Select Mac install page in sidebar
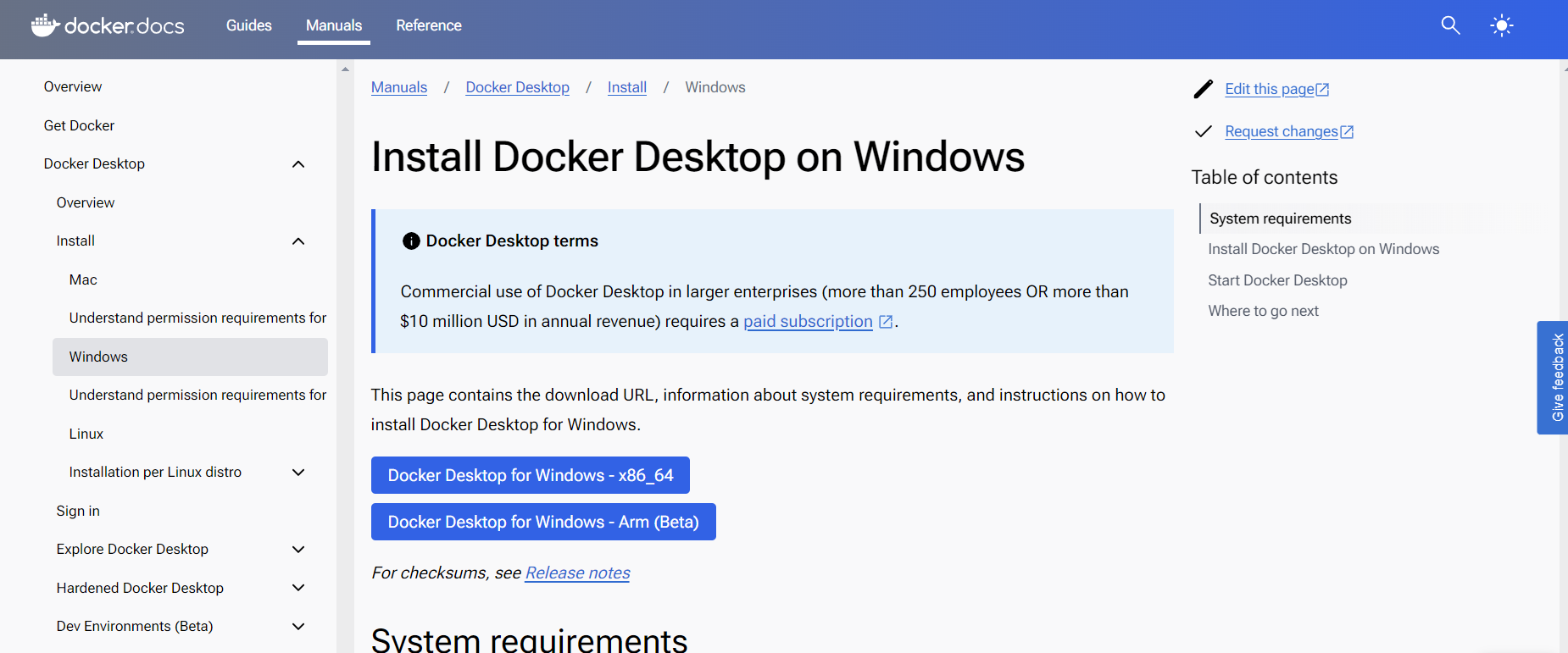Screen dimensions: 1568x653 pos(83,279)
